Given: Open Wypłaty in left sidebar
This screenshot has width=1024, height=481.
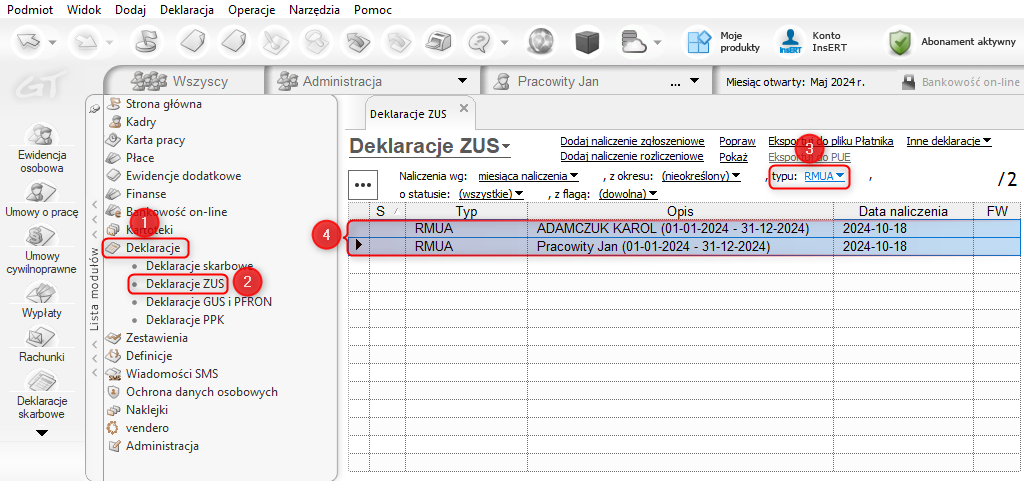Looking at the screenshot, I should pyautogui.click(x=42, y=300).
